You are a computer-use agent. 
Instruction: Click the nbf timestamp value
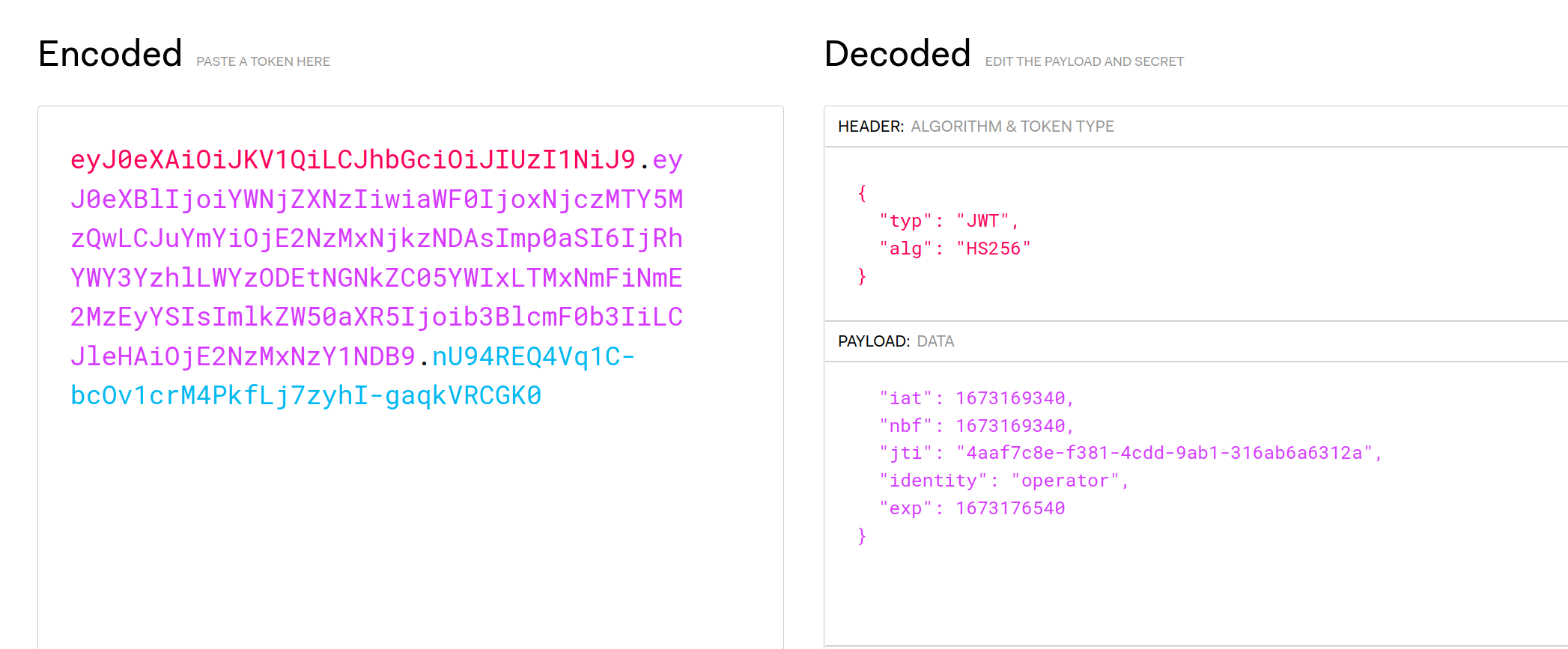[1010, 426]
